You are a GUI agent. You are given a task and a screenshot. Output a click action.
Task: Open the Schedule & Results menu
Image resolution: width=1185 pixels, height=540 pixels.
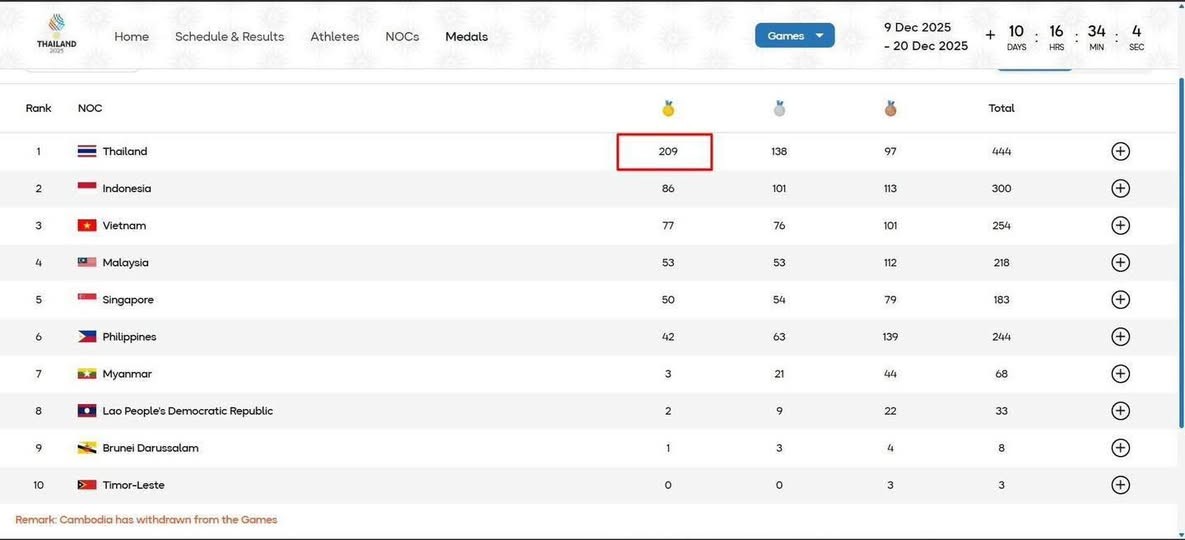tap(229, 37)
